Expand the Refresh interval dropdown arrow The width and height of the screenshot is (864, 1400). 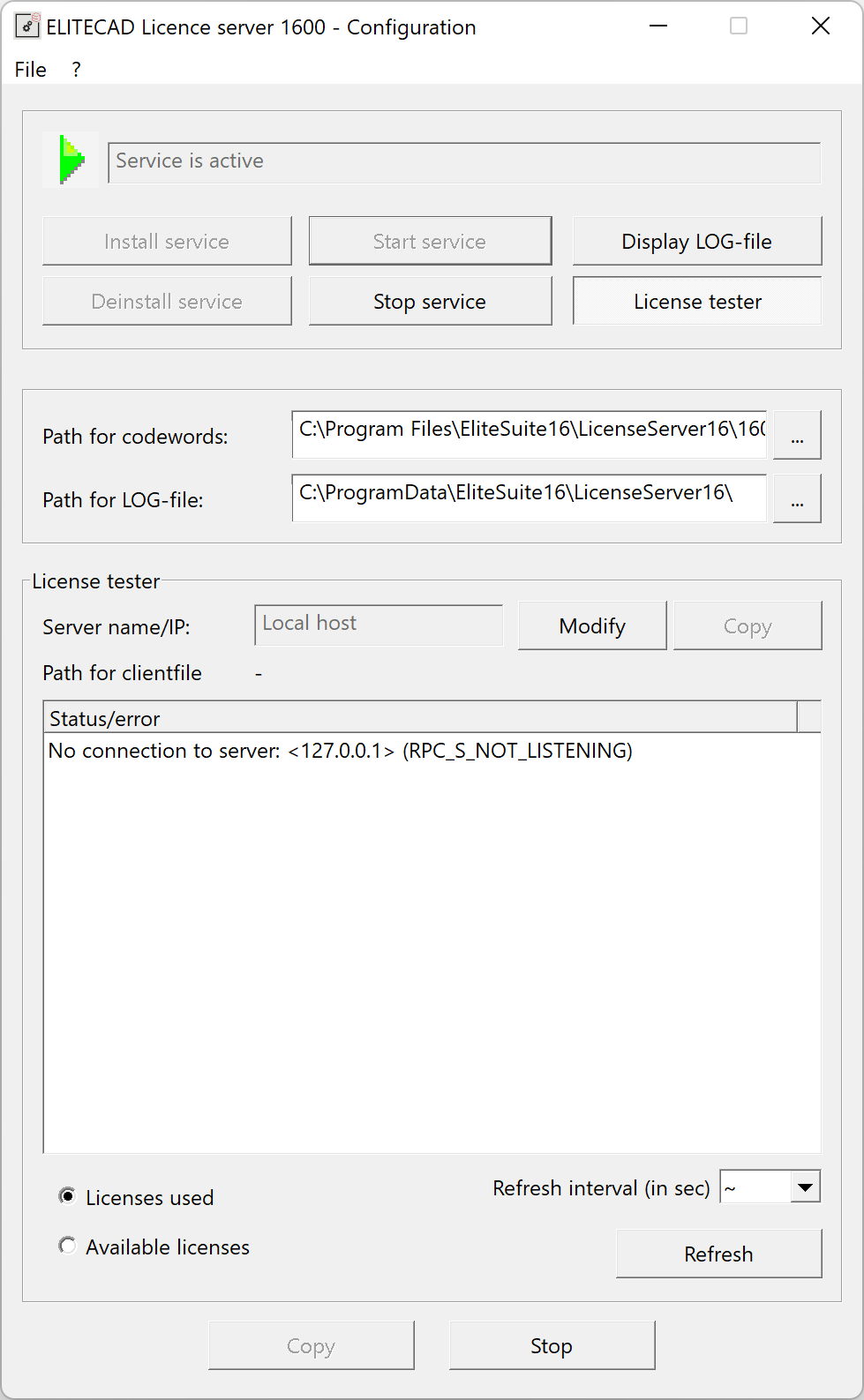coord(805,1187)
